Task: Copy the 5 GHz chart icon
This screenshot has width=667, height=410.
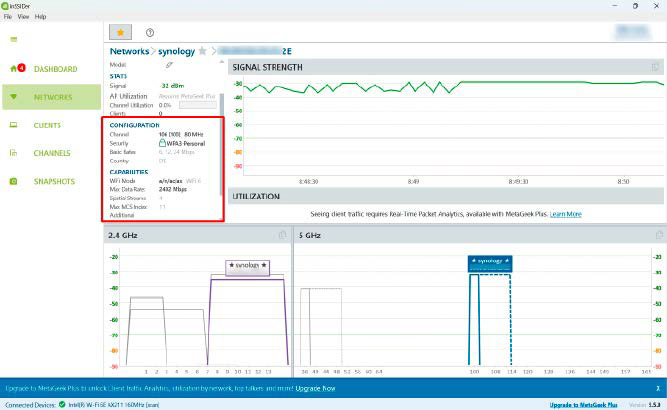Action: pyautogui.click(x=659, y=235)
